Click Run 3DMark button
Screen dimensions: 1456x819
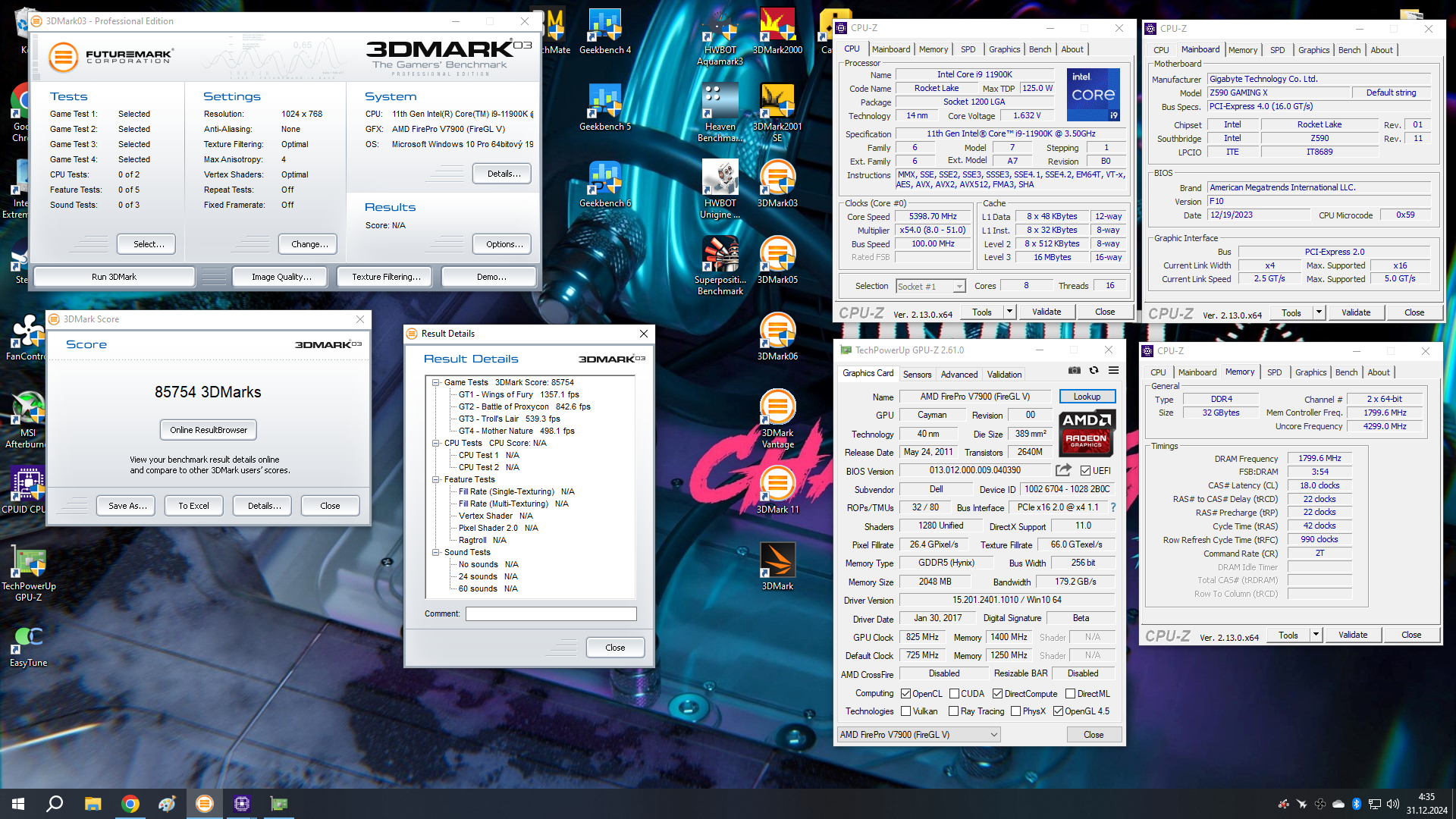(x=114, y=277)
